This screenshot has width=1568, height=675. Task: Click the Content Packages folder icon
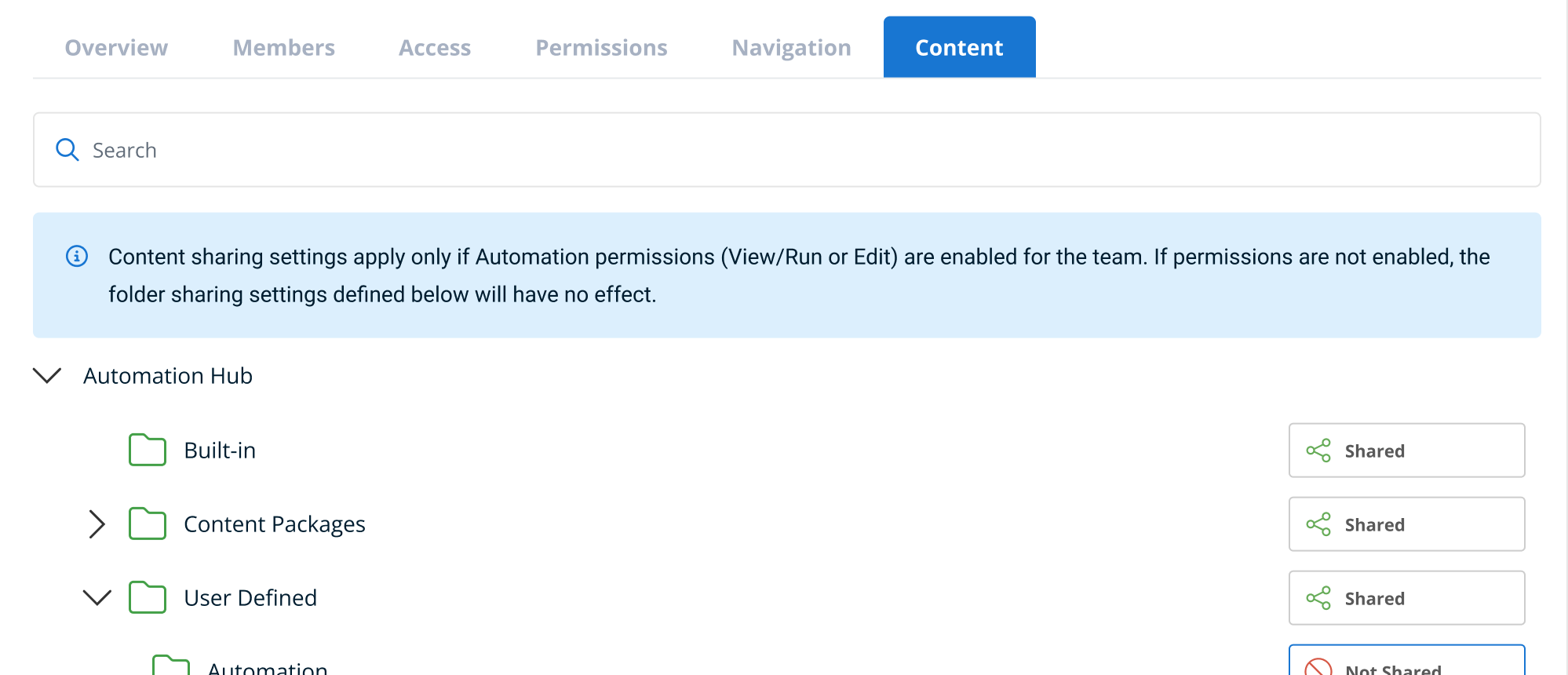coord(148,524)
